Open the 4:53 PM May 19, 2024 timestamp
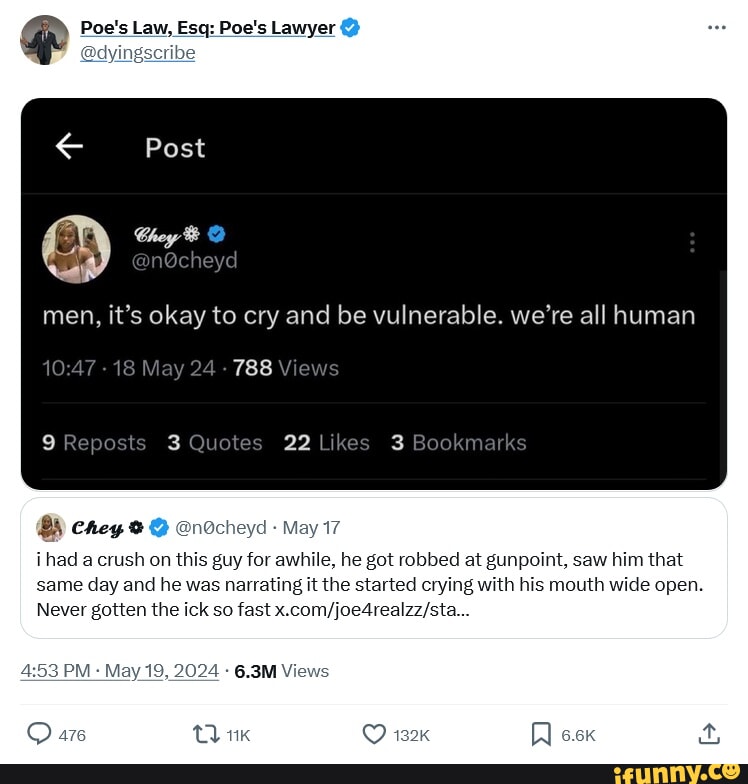Image resolution: width=748 pixels, height=784 pixels. 119,671
